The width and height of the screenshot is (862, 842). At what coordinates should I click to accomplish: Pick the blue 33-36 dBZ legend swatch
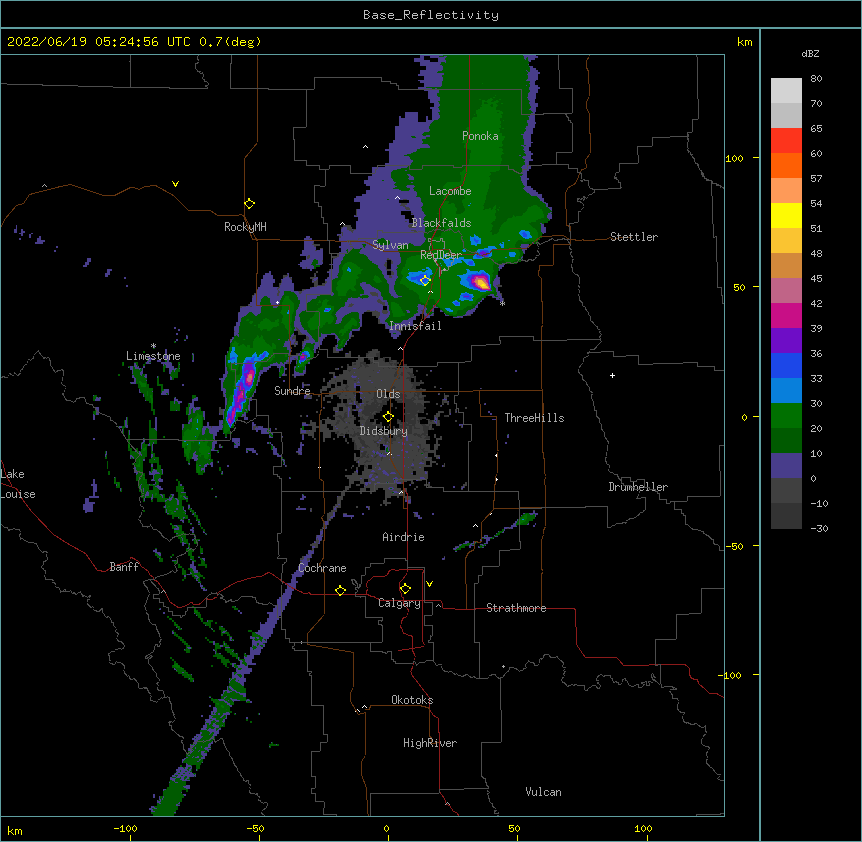pos(786,365)
